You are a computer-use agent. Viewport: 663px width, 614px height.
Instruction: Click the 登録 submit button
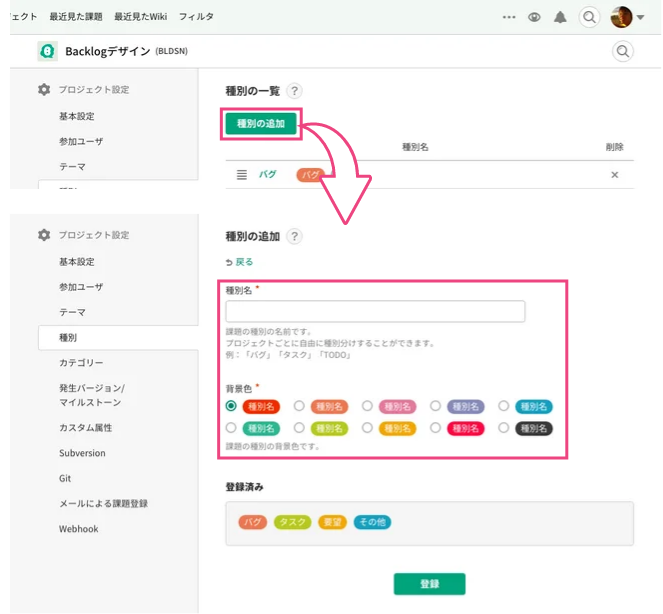point(429,584)
